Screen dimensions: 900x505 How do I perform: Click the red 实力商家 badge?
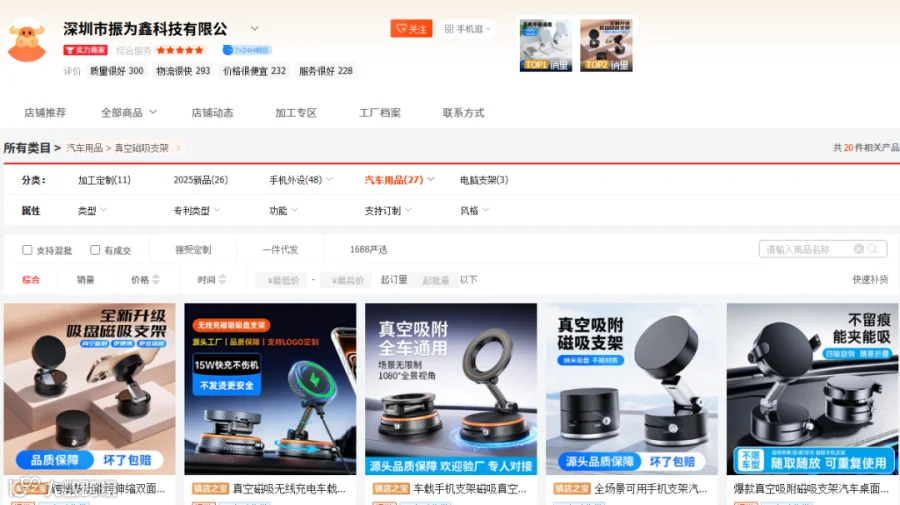click(86, 50)
